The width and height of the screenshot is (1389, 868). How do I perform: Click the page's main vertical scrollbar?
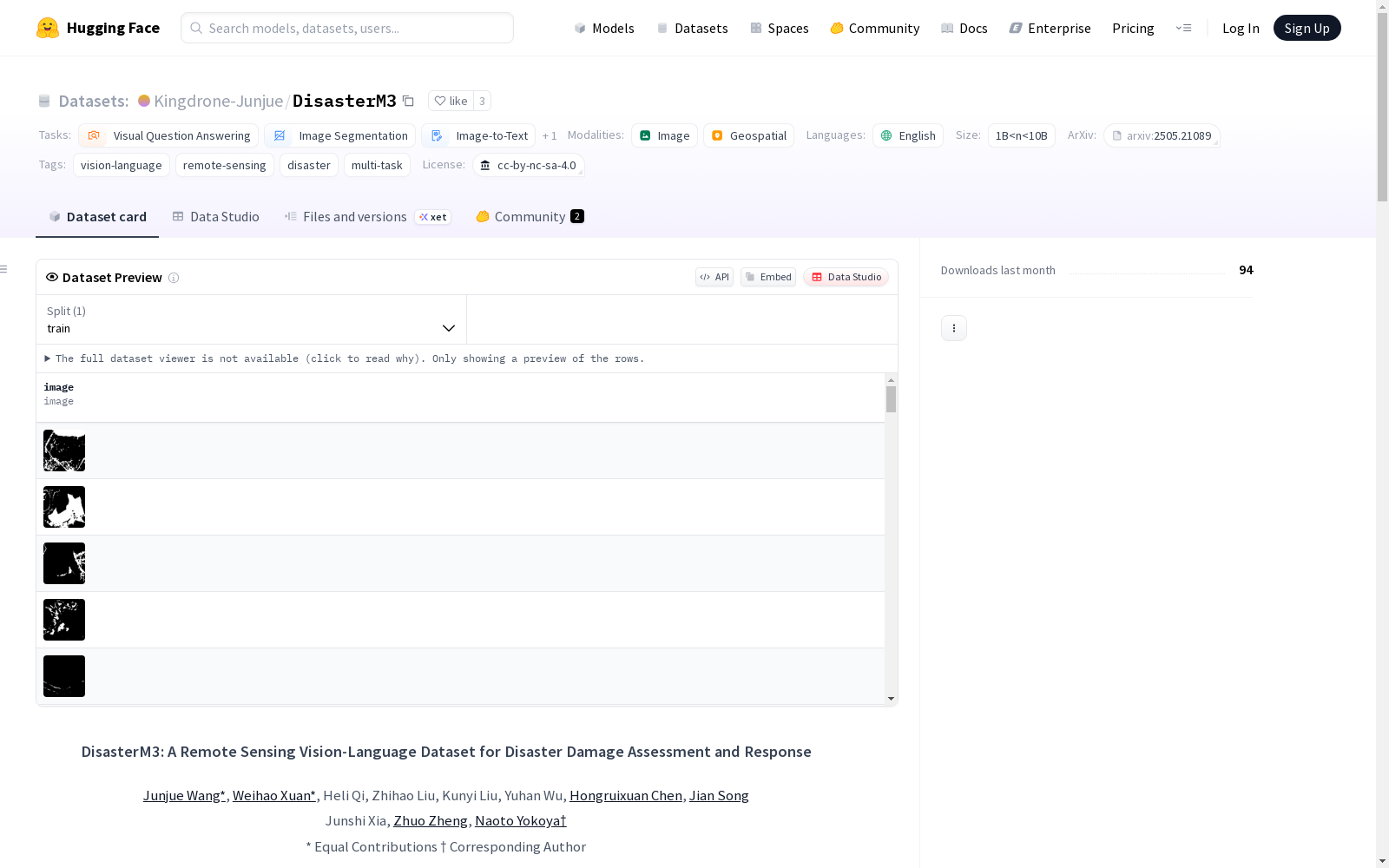click(1382, 108)
